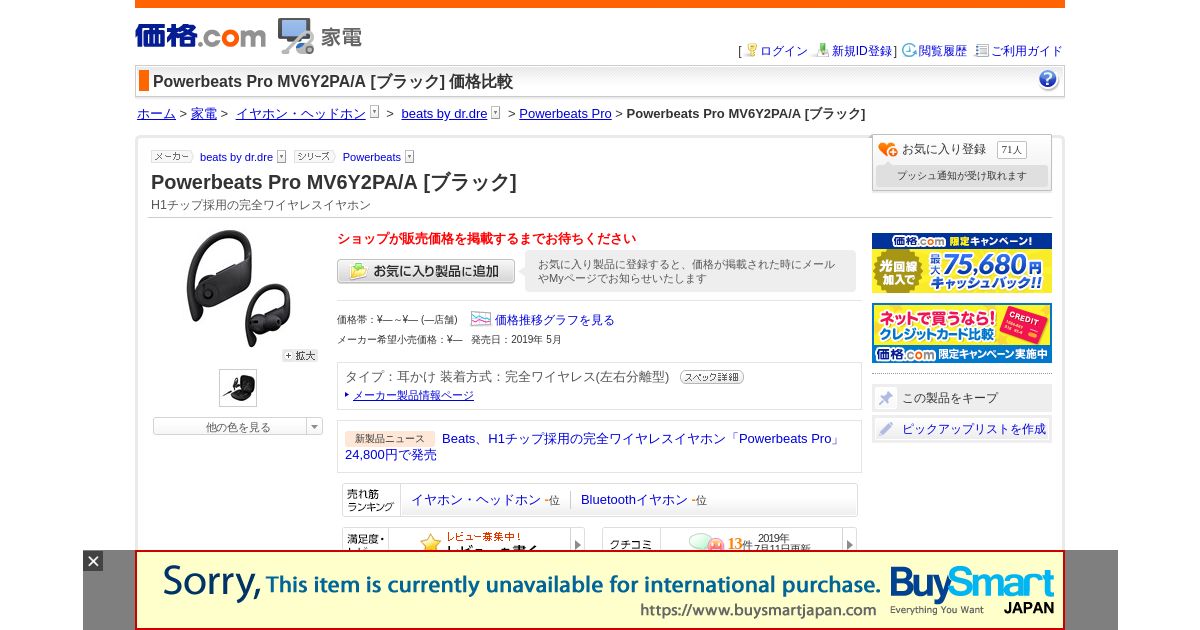This screenshot has width=1200, height=630.
Task: Open 新規ID登録 registration link
Action: (x=863, y=51)
